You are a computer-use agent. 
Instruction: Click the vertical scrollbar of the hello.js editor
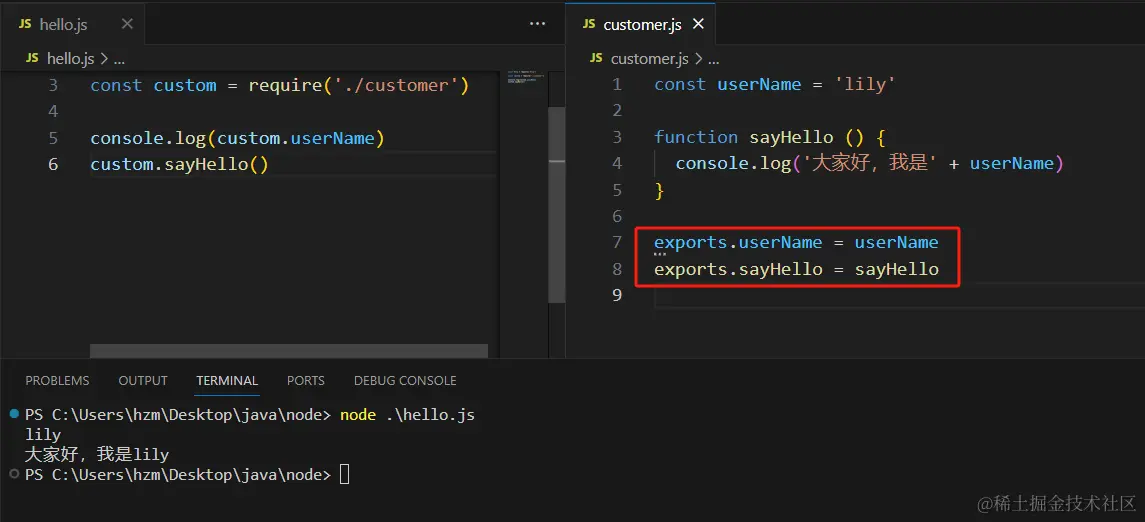coord(557,204)
